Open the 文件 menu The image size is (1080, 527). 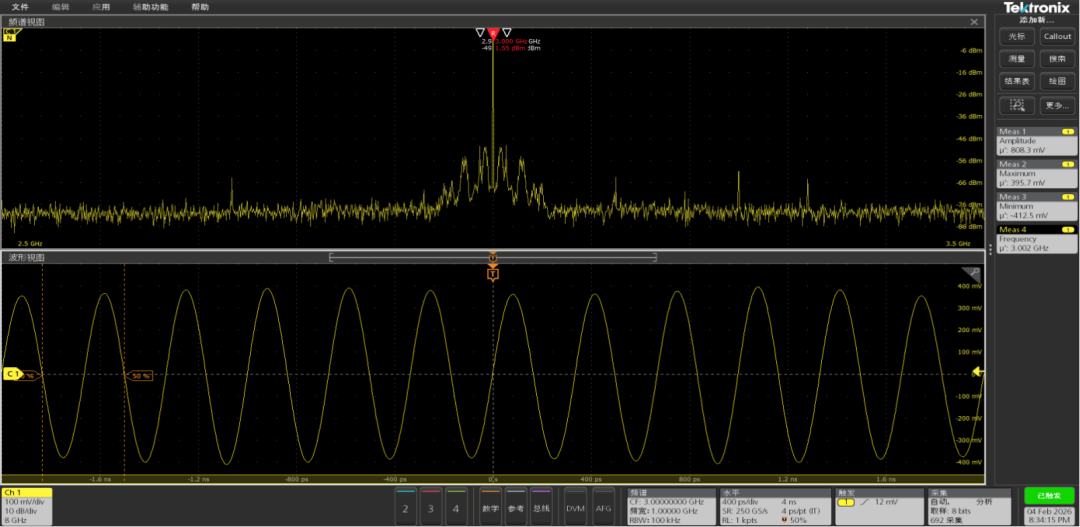(x=20, y=7)
